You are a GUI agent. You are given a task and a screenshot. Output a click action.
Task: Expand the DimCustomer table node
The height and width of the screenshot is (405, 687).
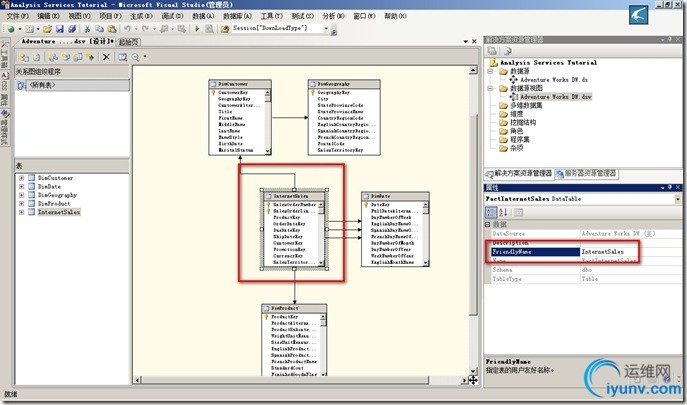click(21, 178)
